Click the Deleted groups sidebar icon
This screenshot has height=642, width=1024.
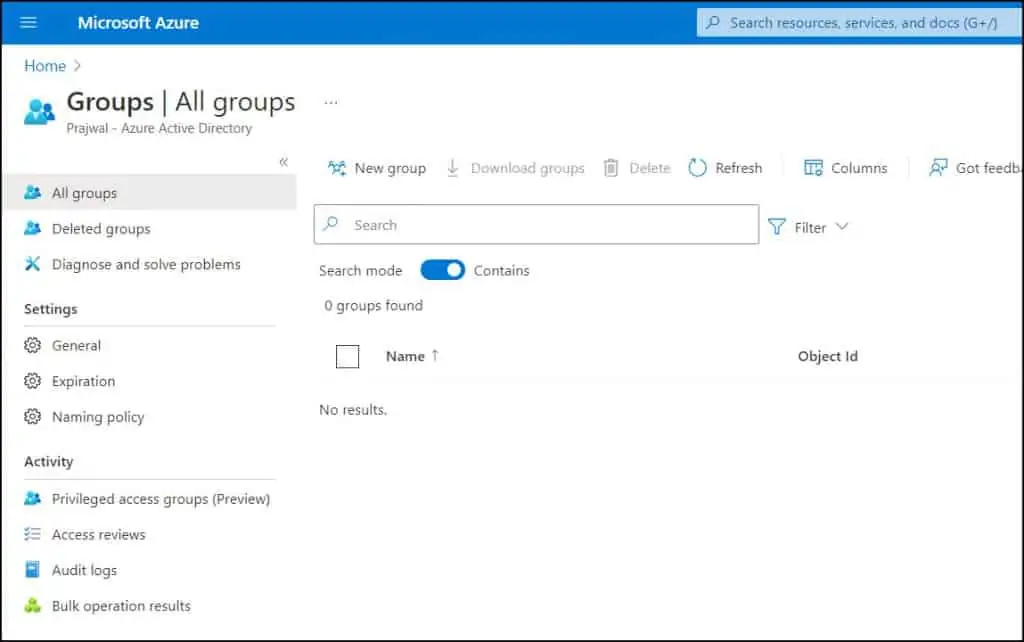32,229
